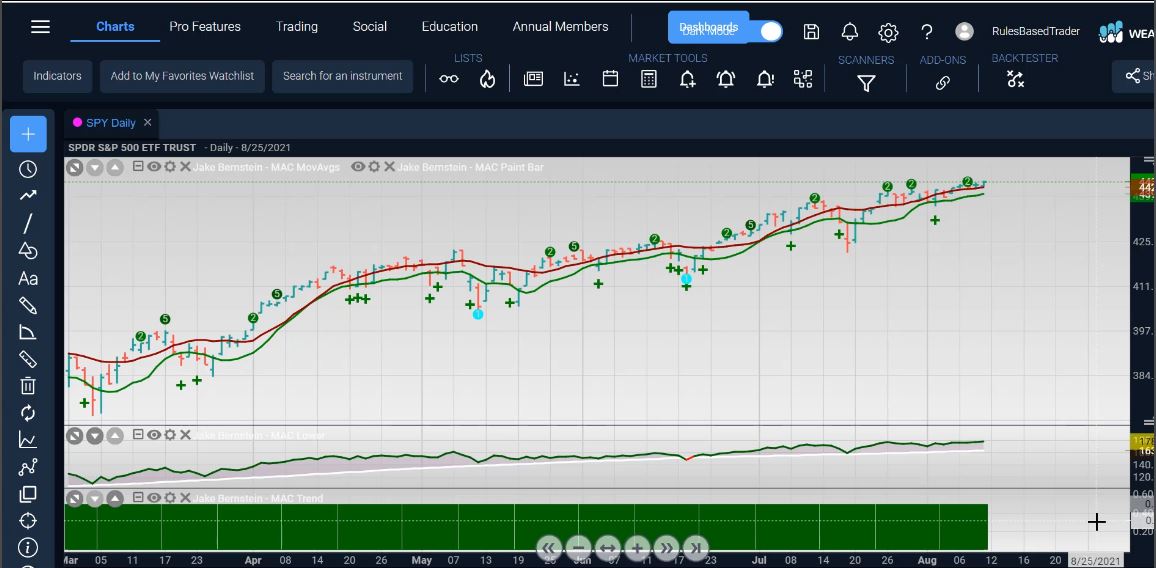Move MAC Lower panel up with arrow
Image resolution: width=1156 pixels, height=568 pixels.
tap(114, 436)
